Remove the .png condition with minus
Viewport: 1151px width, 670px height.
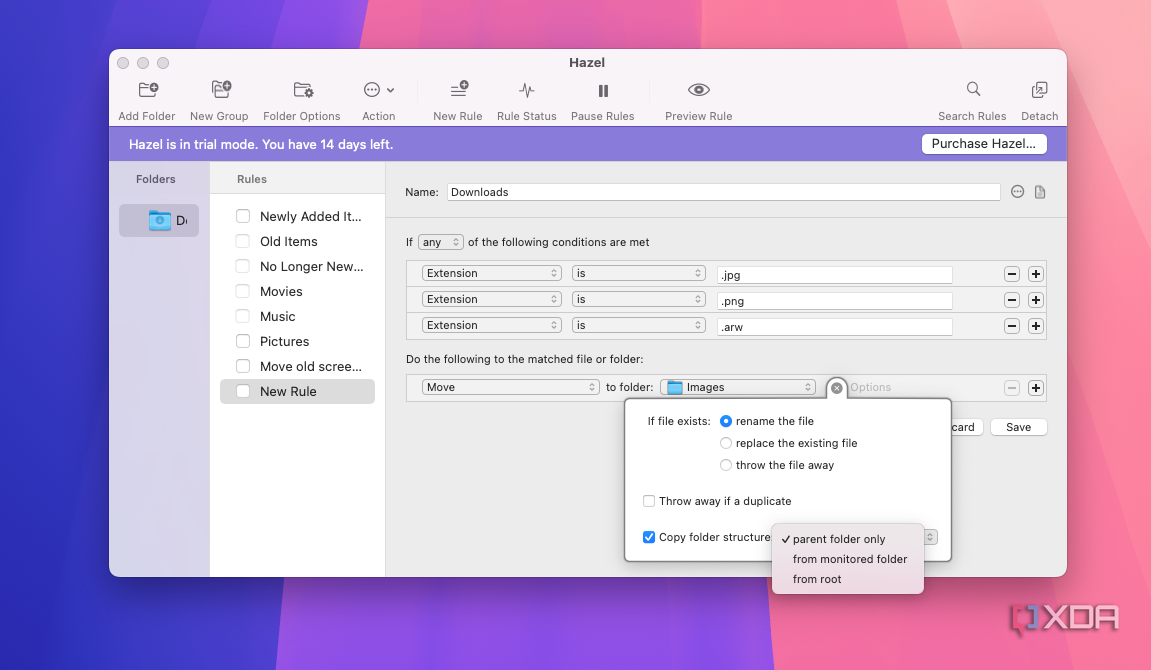pos(1012,300)
